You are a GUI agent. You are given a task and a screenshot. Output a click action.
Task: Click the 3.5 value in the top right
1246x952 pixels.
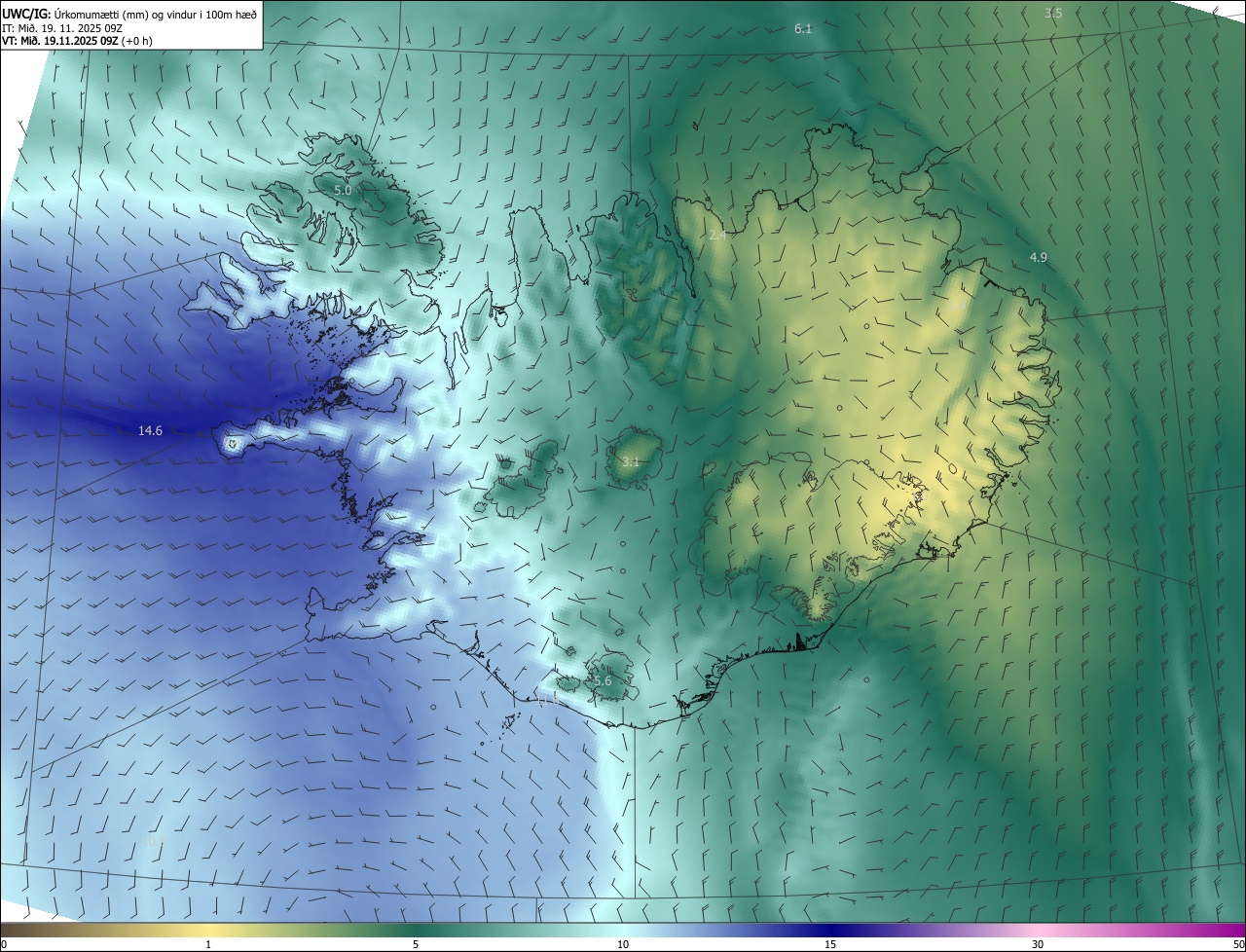pos(1053,13)
